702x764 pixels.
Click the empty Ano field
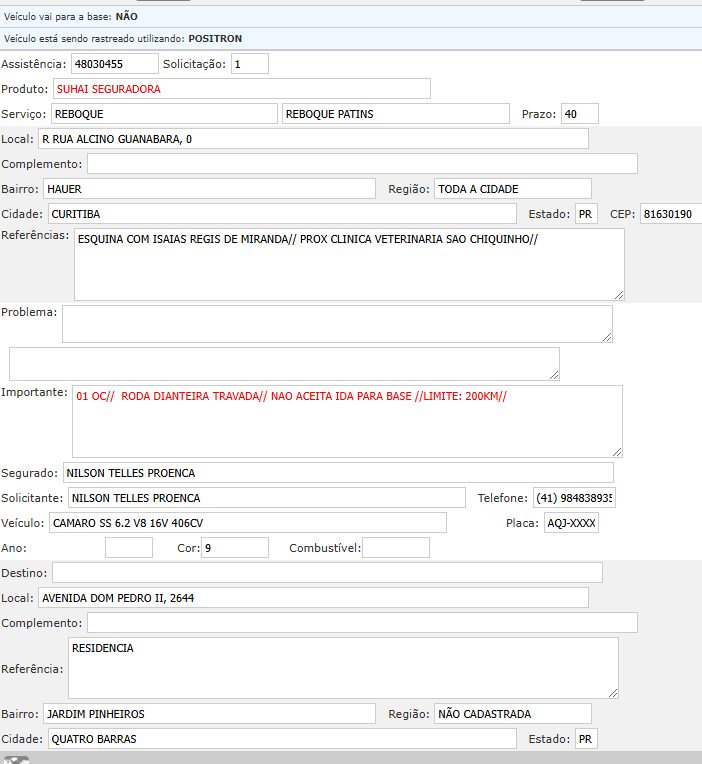coord(129,548)
